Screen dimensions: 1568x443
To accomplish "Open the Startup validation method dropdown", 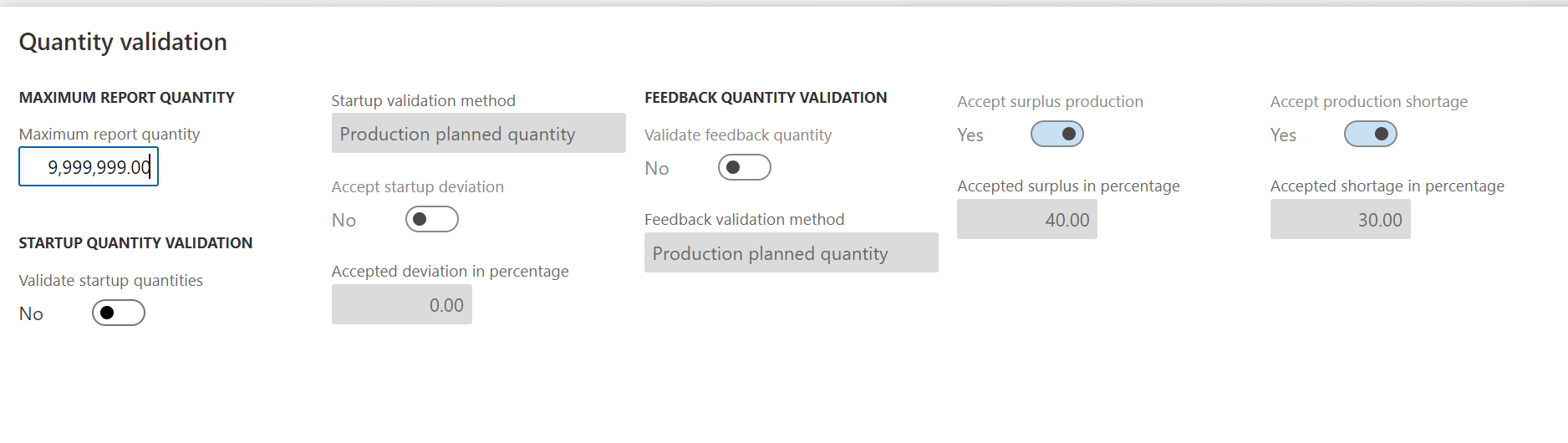I will pyautogui.click(x=478, y=134).
